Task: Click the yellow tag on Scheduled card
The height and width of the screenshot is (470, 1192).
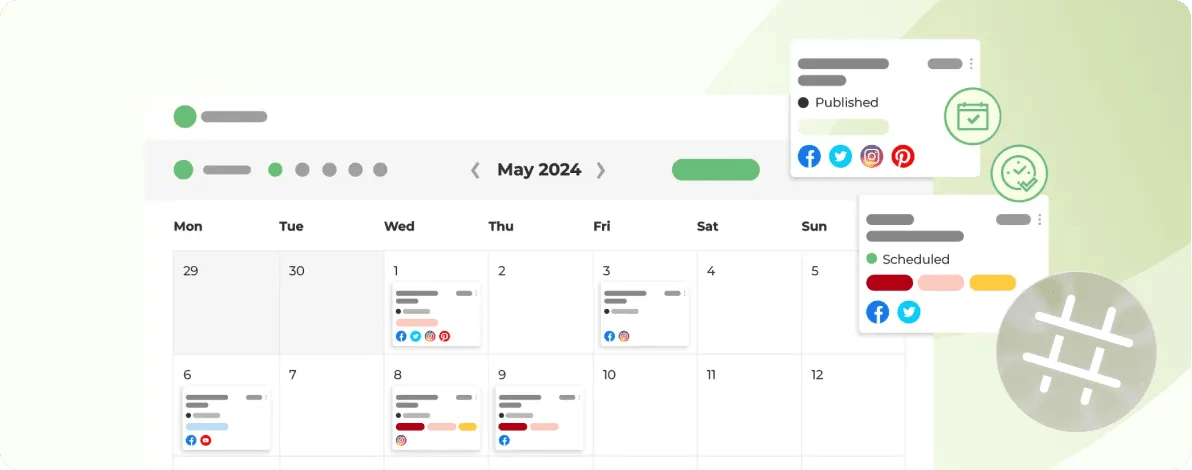Action: [x=993, y=283]
